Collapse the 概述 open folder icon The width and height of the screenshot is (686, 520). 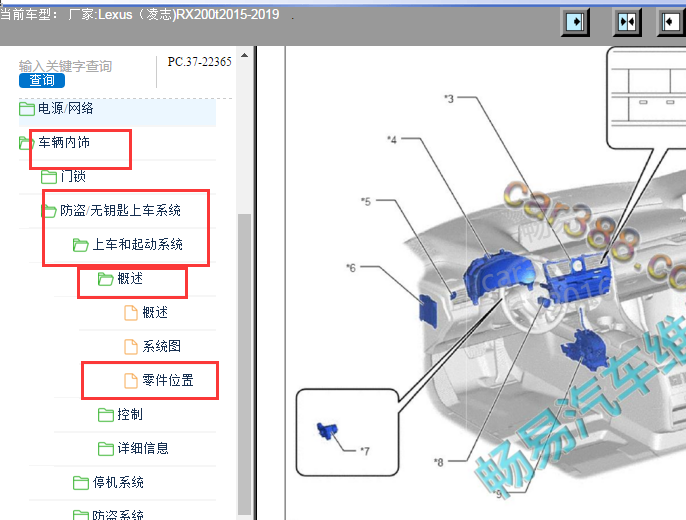pyautogui.click(x=105, y=279)
